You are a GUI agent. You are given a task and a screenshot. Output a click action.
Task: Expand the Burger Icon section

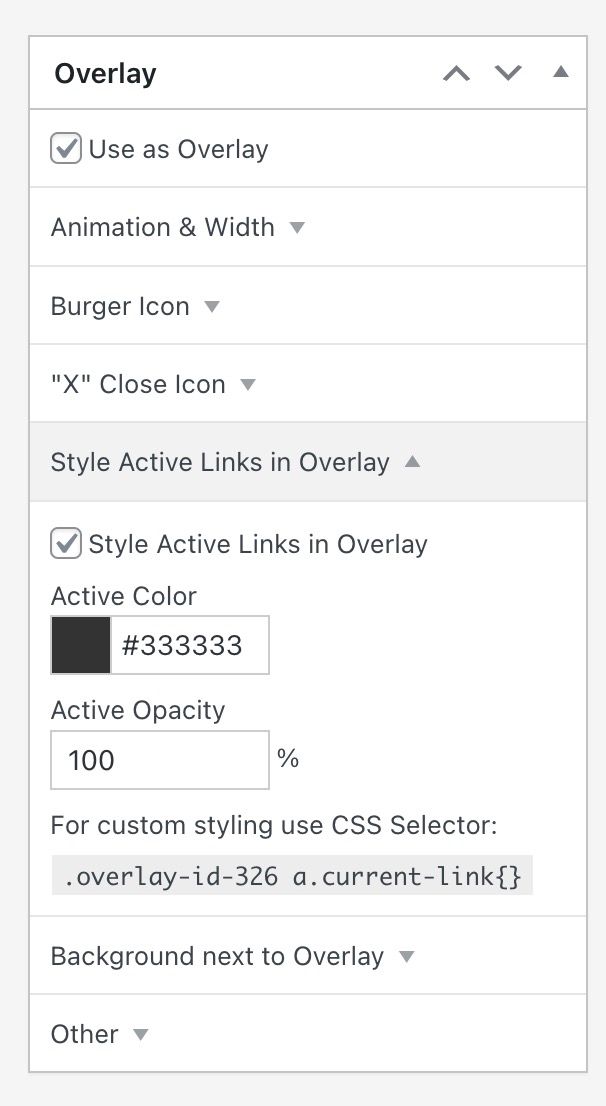(x=120, y=306)
